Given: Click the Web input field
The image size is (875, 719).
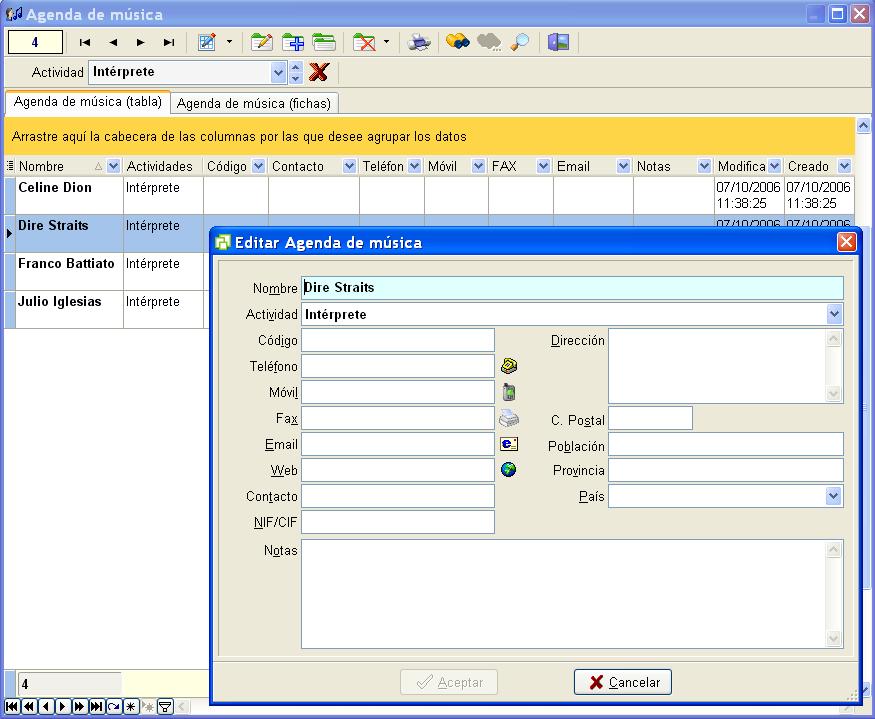Looking at the screenshot, I should point(398,471).
